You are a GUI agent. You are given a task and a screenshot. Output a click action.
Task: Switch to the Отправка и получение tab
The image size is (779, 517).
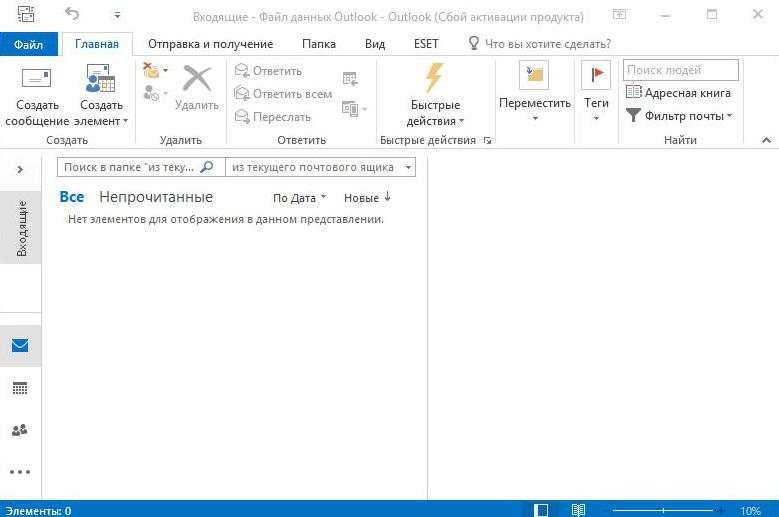point(211,44)
